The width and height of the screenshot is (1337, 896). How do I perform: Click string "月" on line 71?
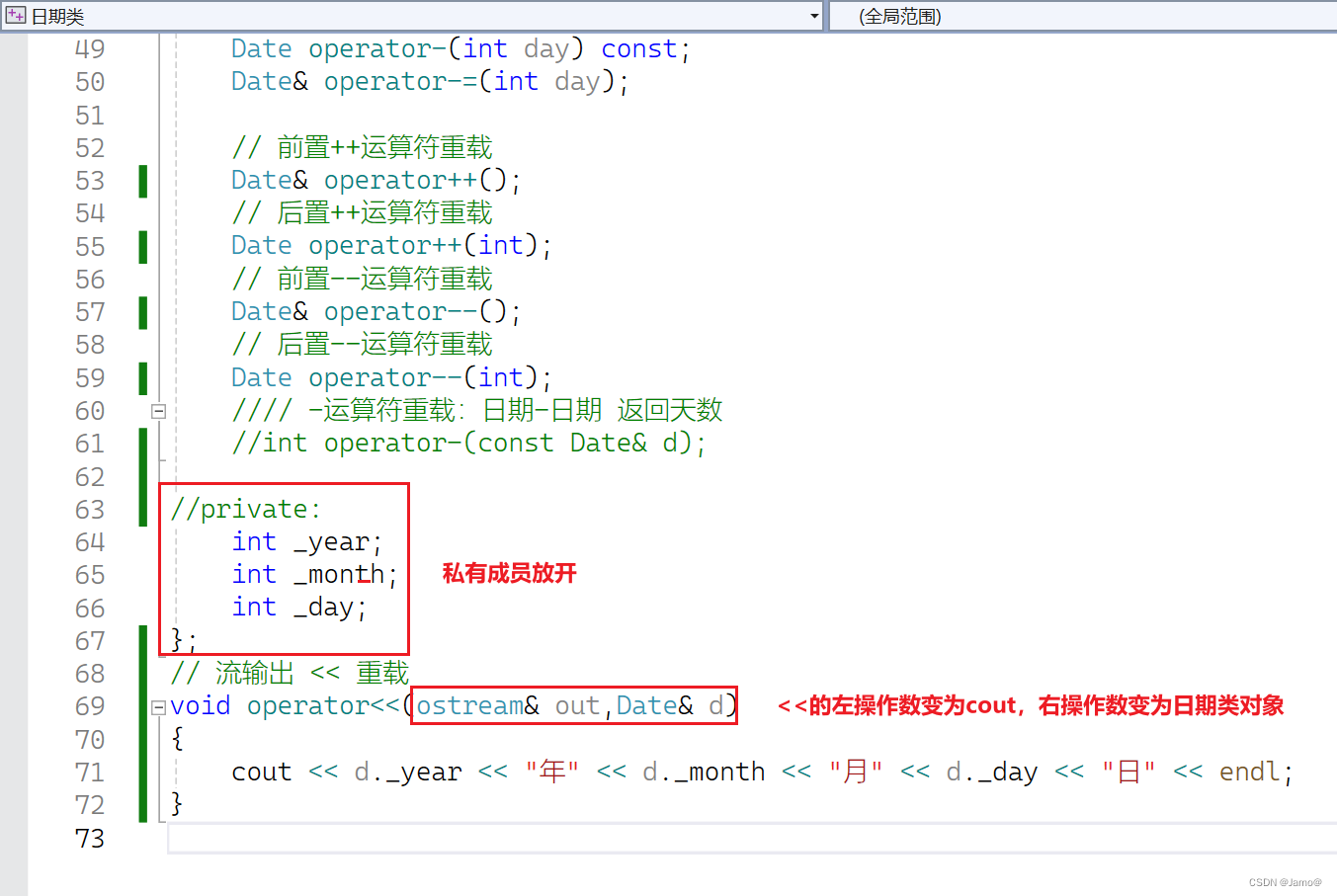856,773
